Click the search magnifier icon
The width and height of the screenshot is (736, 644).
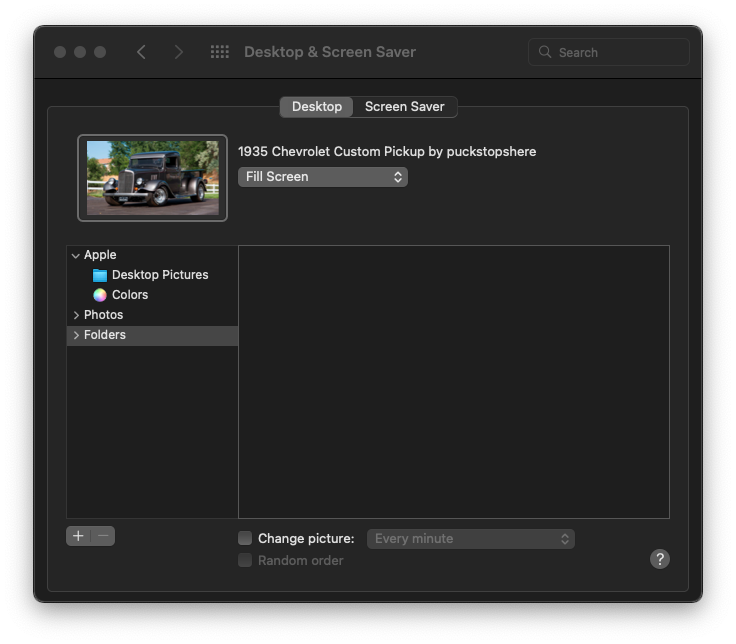[x=544, y=52]
